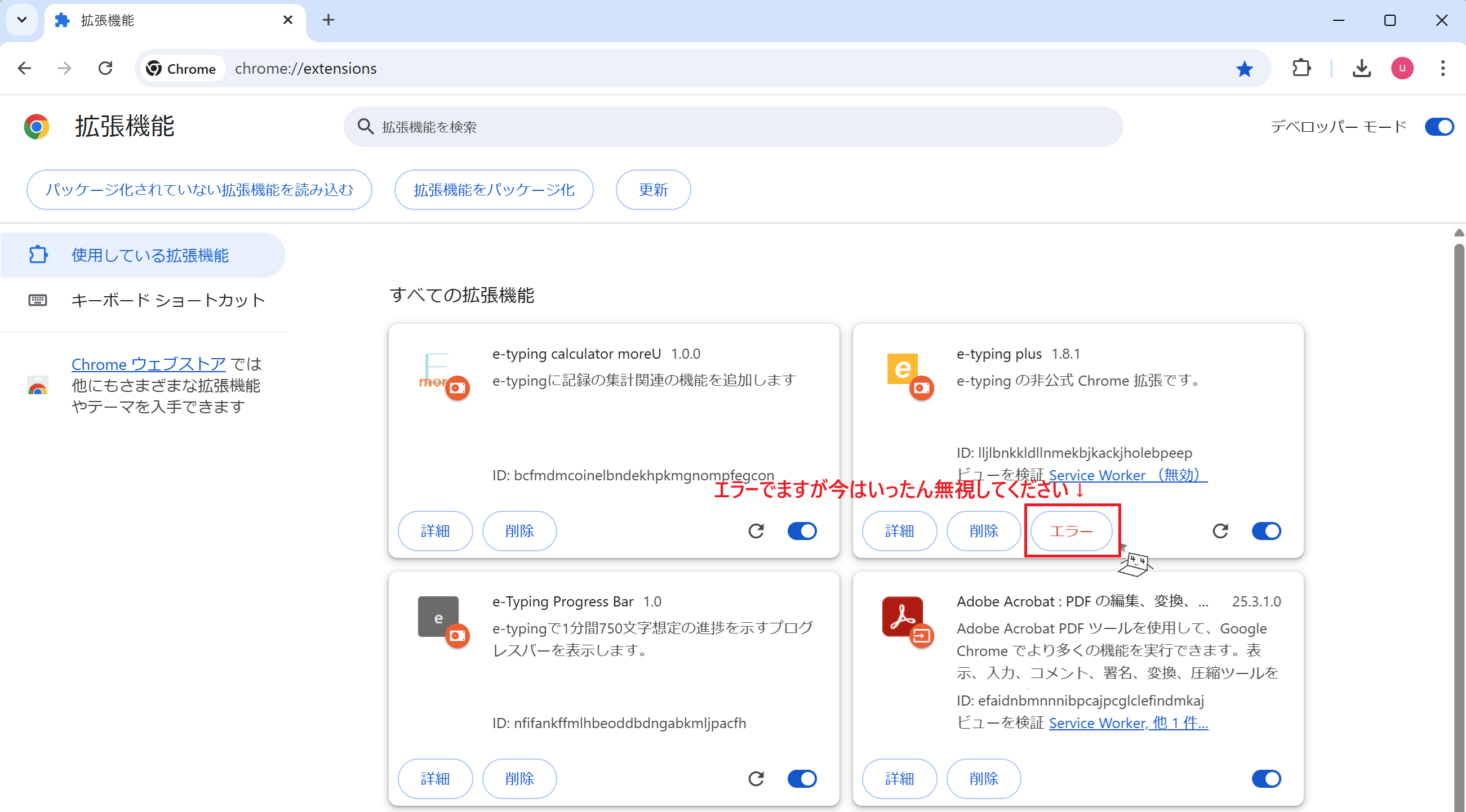Click the Chrome site info chip
This screenshot has width=1466, height=812.
pos(181,69)
